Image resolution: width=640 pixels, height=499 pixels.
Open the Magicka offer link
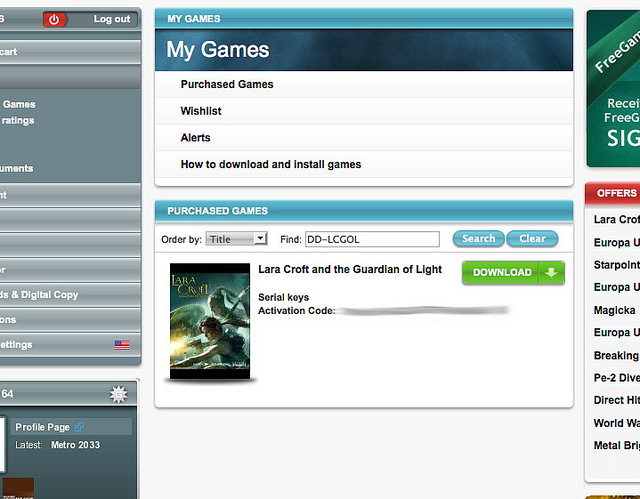pos(615,310)
